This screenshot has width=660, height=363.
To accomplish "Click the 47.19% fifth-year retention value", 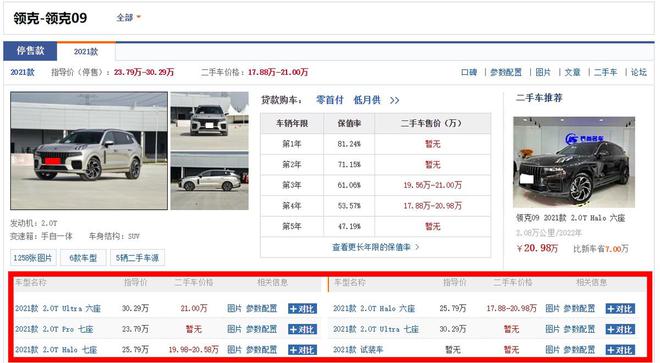I will click(349, 227).
